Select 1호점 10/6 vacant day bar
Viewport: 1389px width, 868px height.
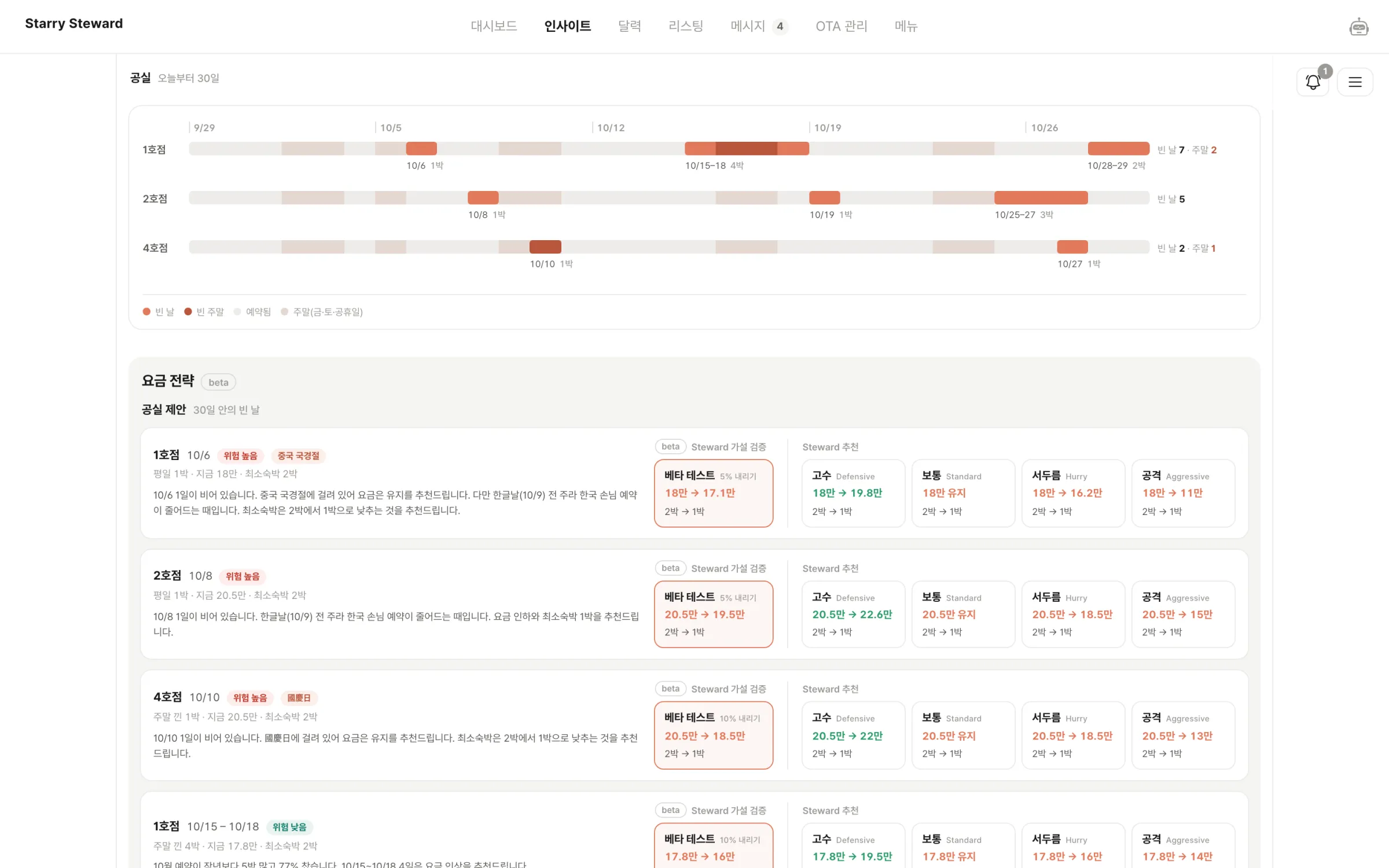click(421, 149)
